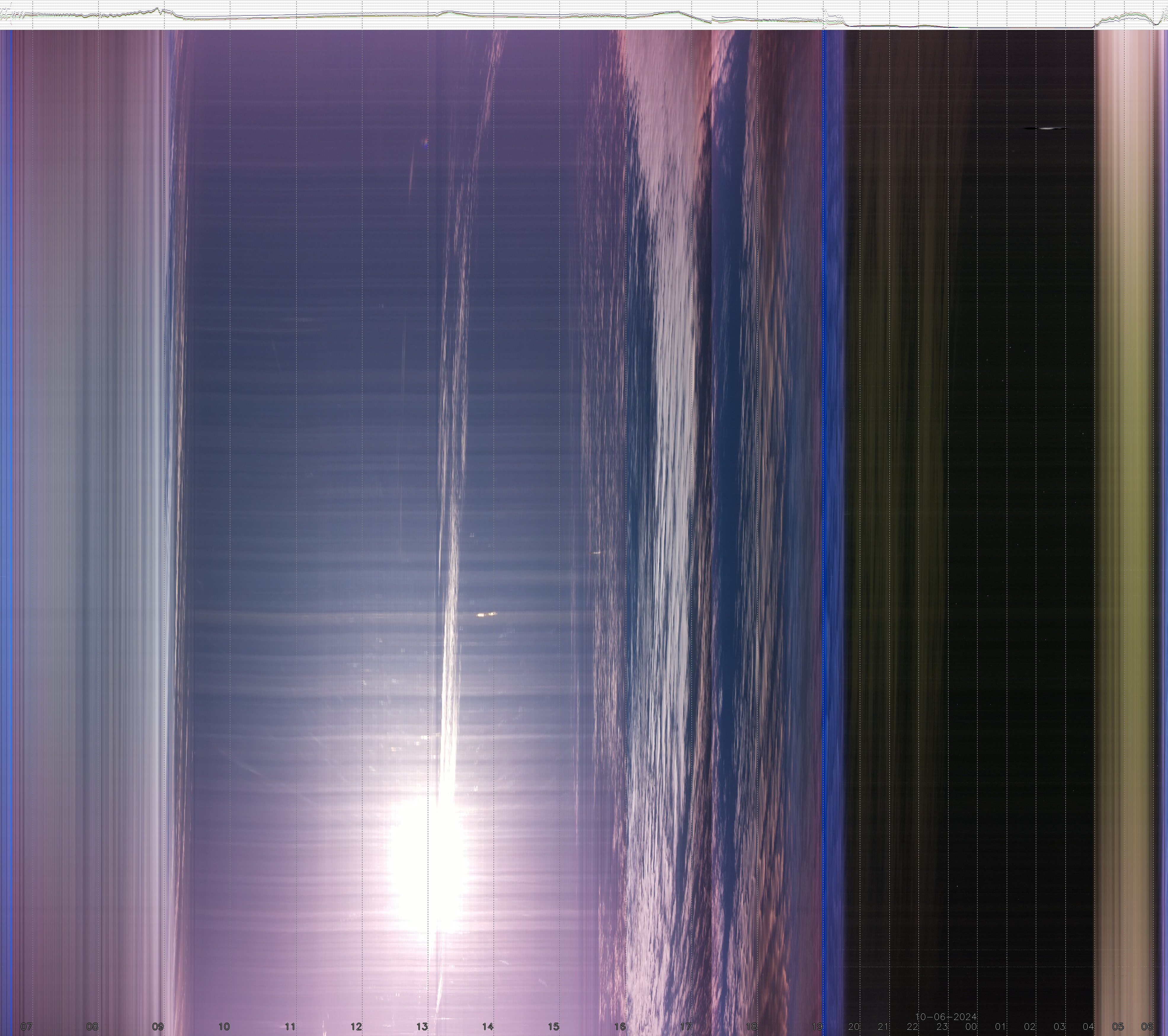Select the 02 hour label

pos(1030,1026)
